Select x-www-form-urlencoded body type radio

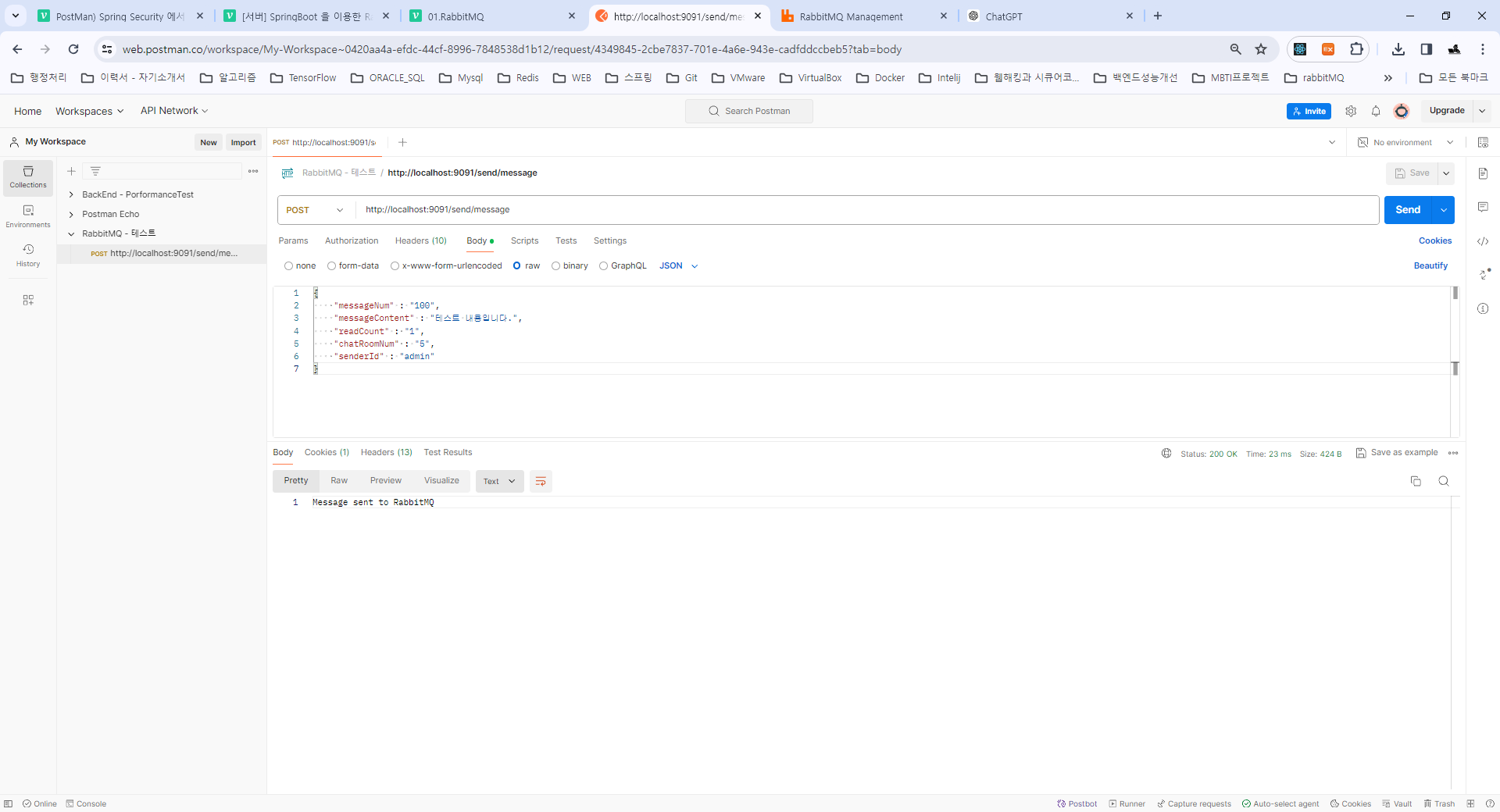(395, 266)
